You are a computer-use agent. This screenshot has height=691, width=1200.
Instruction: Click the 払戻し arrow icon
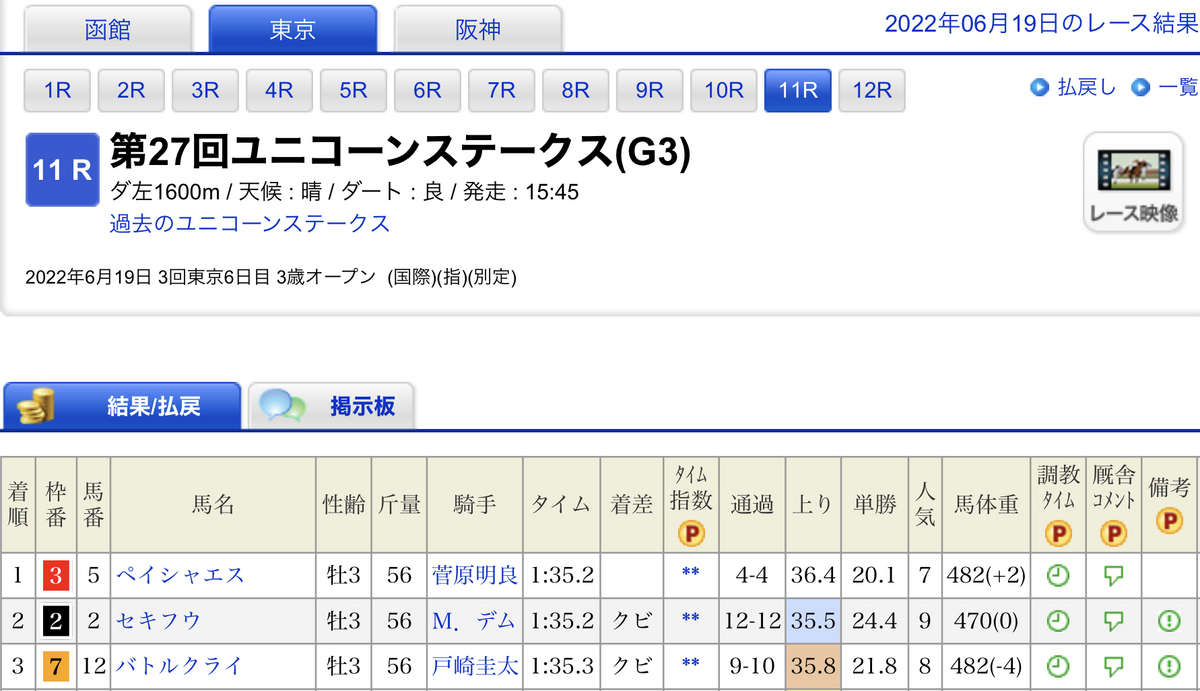point(1039,88)
